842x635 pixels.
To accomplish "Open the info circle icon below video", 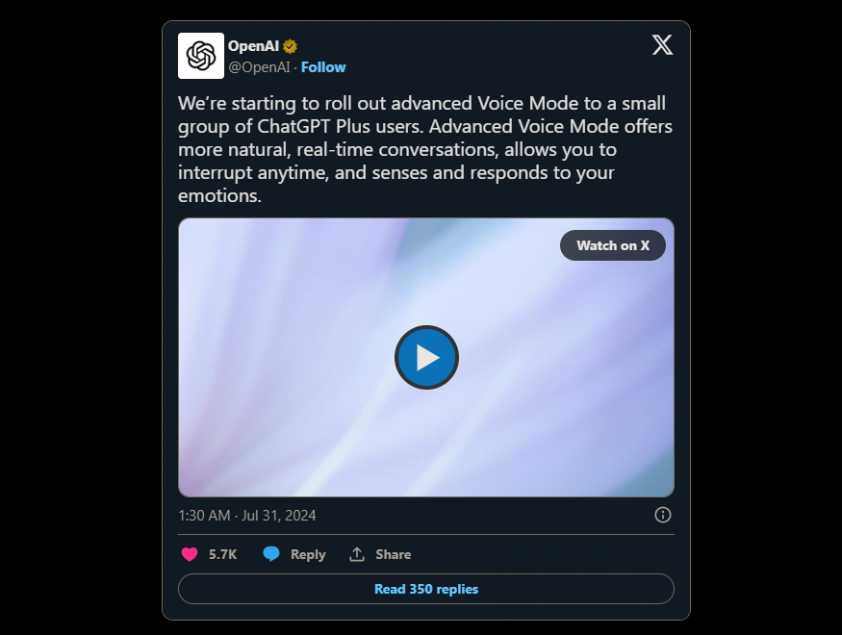I will [662, 515].
